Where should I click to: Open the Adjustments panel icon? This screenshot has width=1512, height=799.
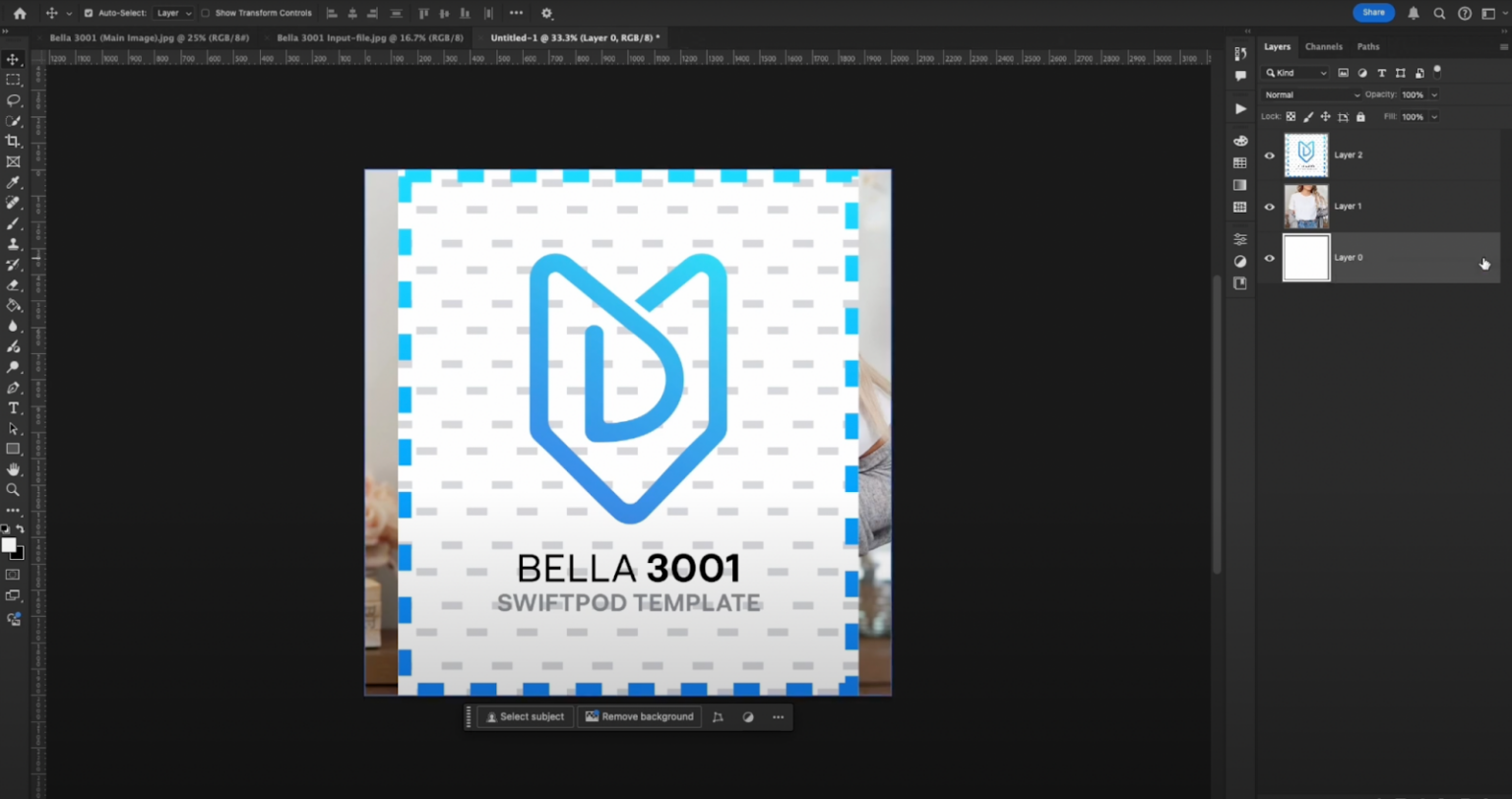[1239, 237]
